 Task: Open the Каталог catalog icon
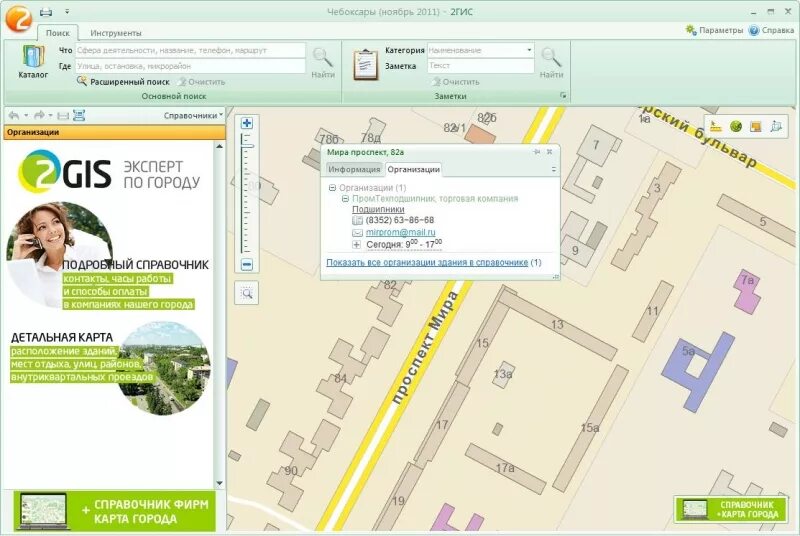click(33, 62)
